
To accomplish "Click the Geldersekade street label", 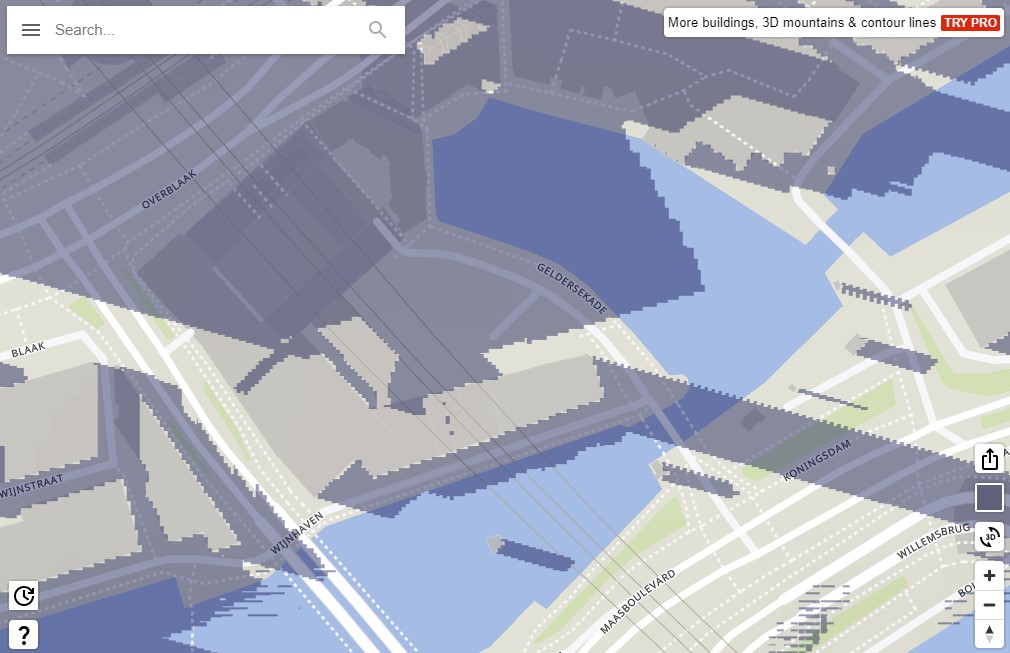I will pos(572,290).
